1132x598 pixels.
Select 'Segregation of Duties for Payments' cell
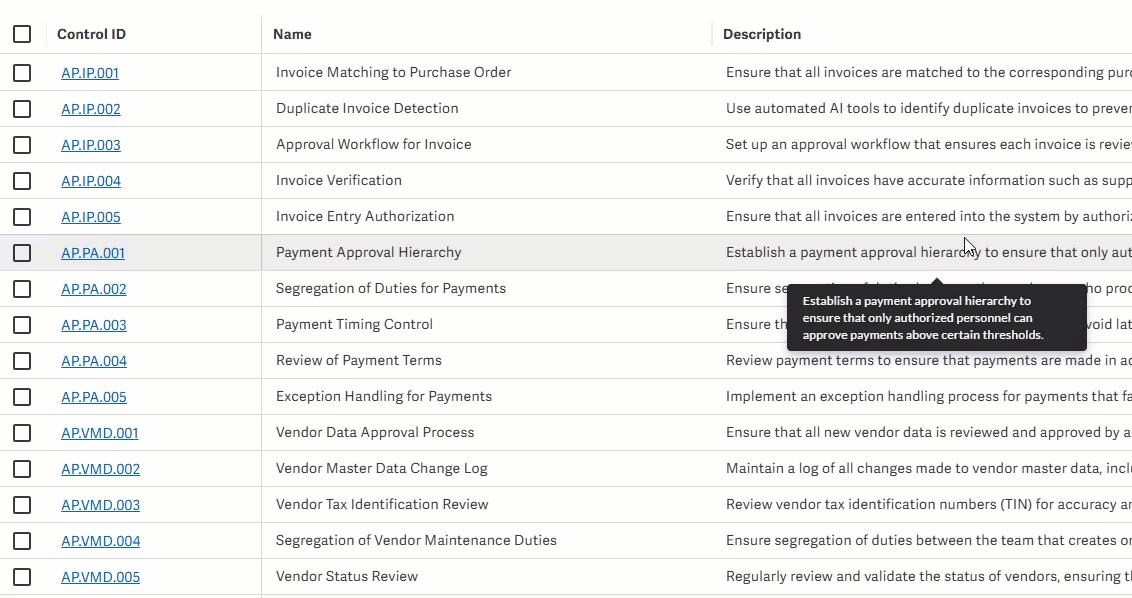[391, 289]
